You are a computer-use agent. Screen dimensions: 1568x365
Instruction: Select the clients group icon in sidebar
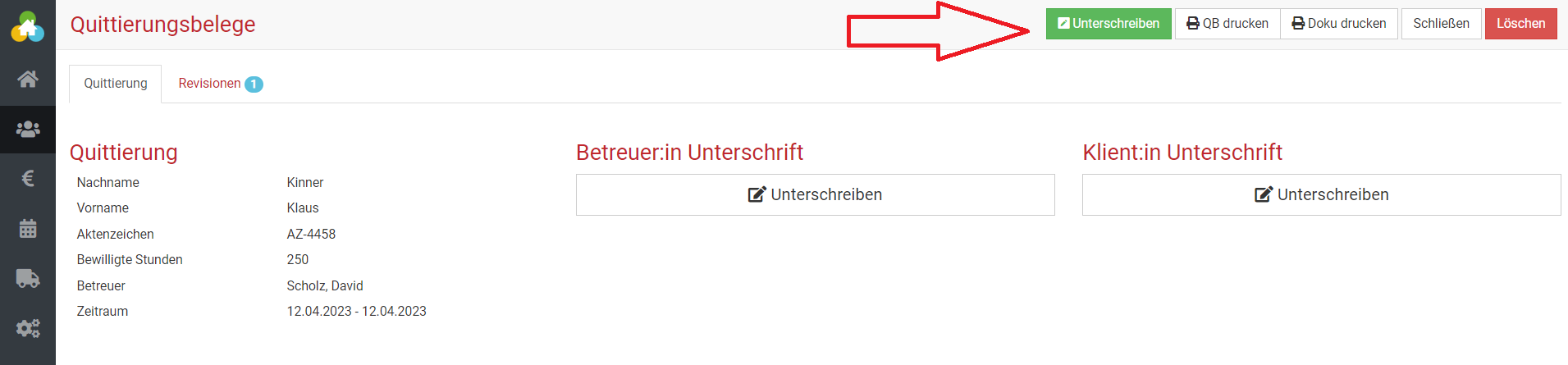28,130
